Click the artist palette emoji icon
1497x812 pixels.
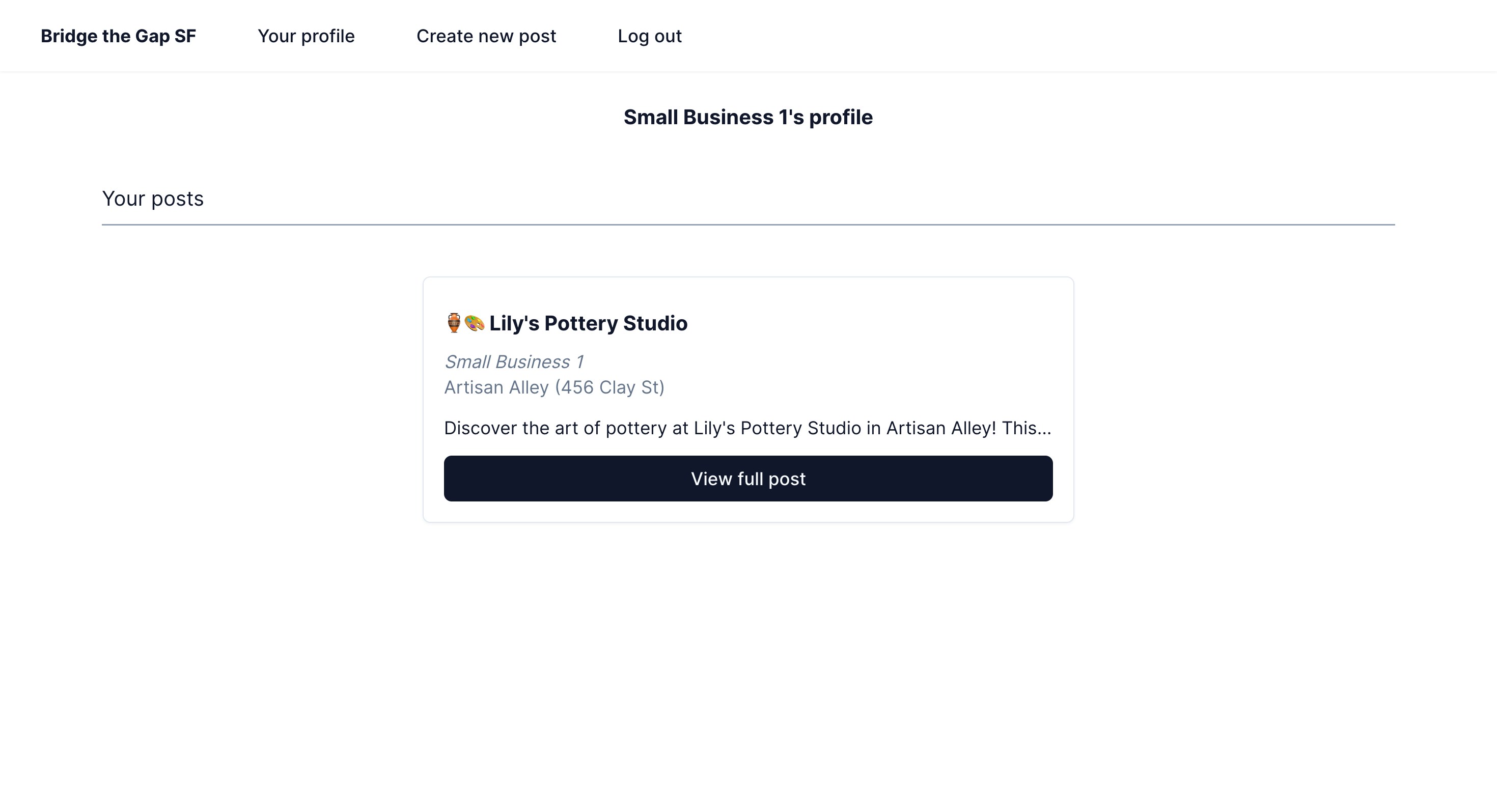474,323
